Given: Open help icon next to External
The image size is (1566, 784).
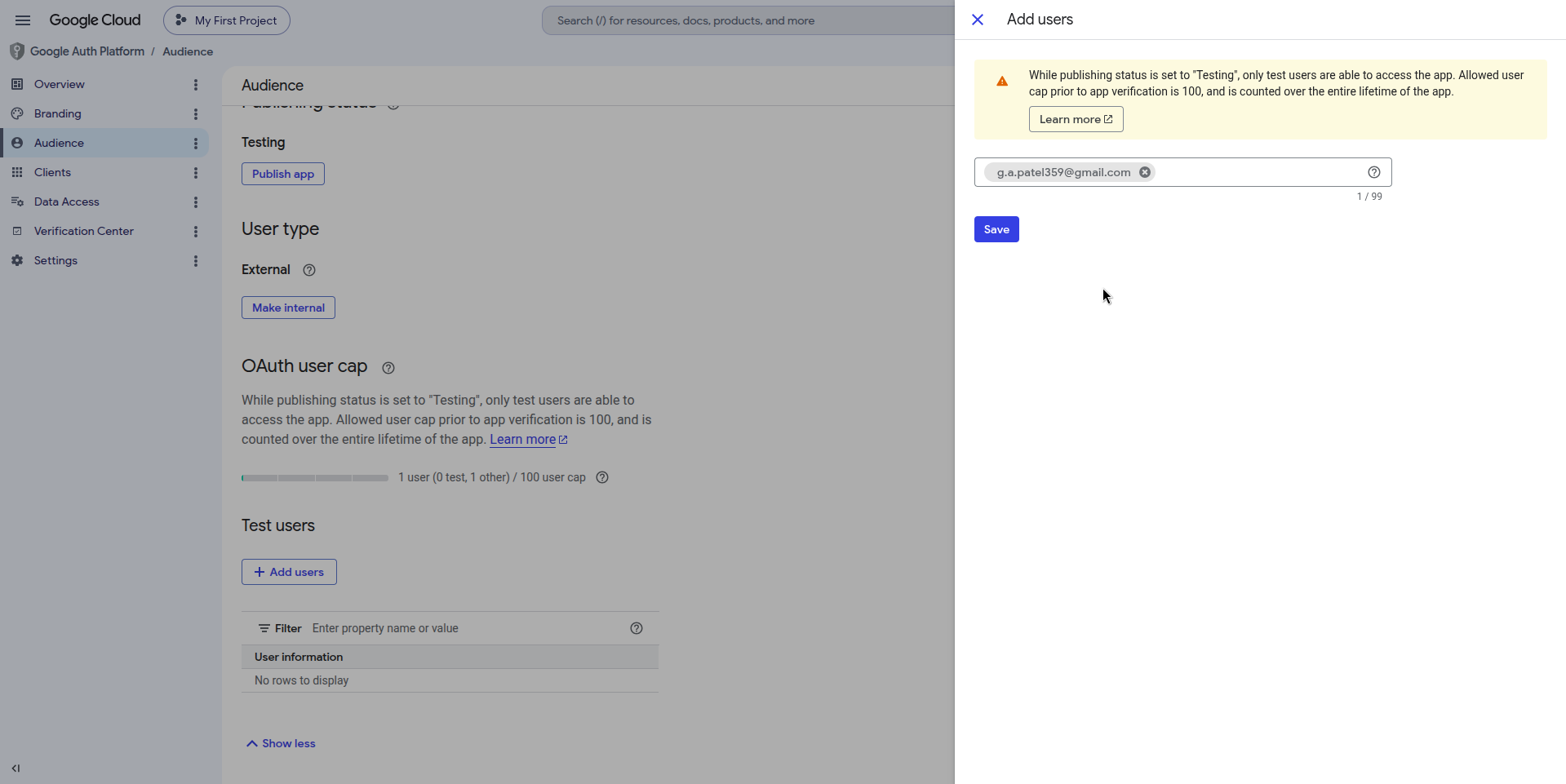Looking at the screenshot, I should (x=309, y=270).
